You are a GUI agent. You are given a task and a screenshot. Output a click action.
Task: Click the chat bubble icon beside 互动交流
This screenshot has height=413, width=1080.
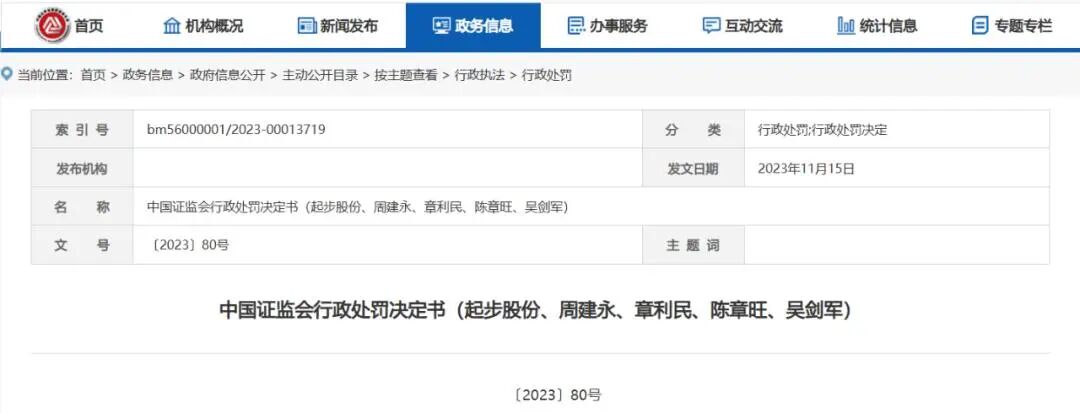(711, 26)
